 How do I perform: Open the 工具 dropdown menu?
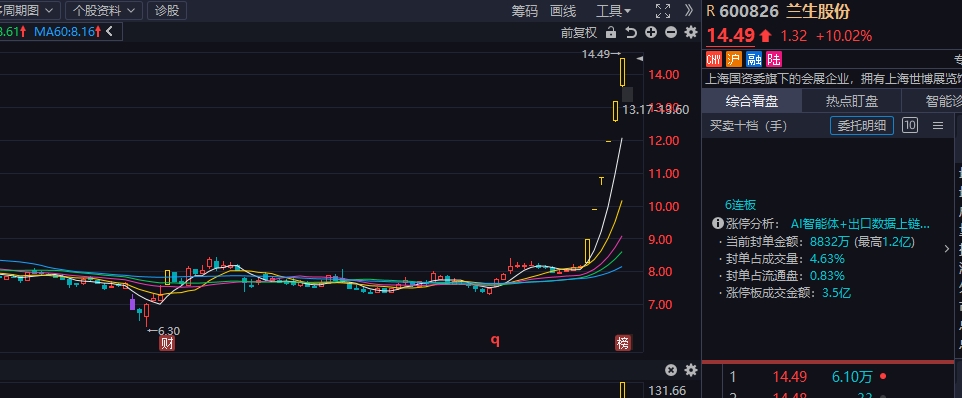pos(614,10)
